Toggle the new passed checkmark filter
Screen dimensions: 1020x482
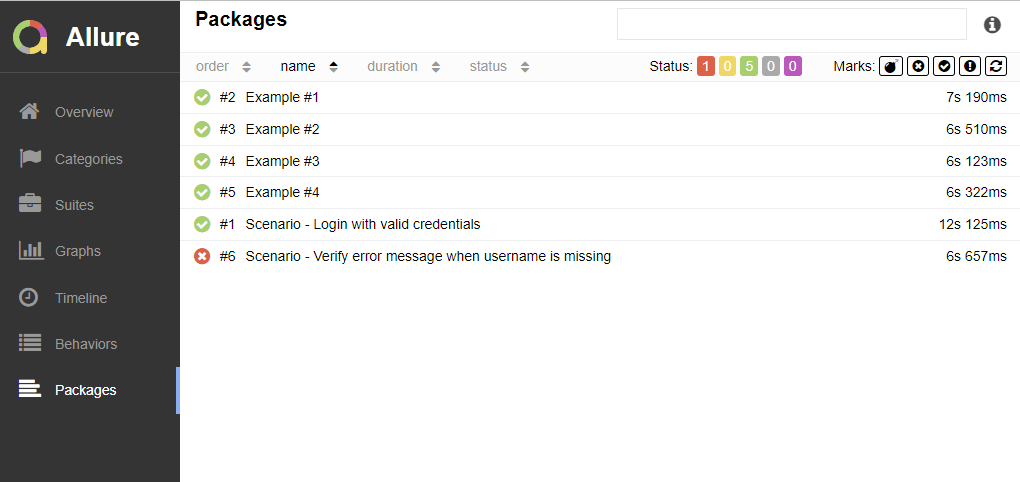coord(943,66)
